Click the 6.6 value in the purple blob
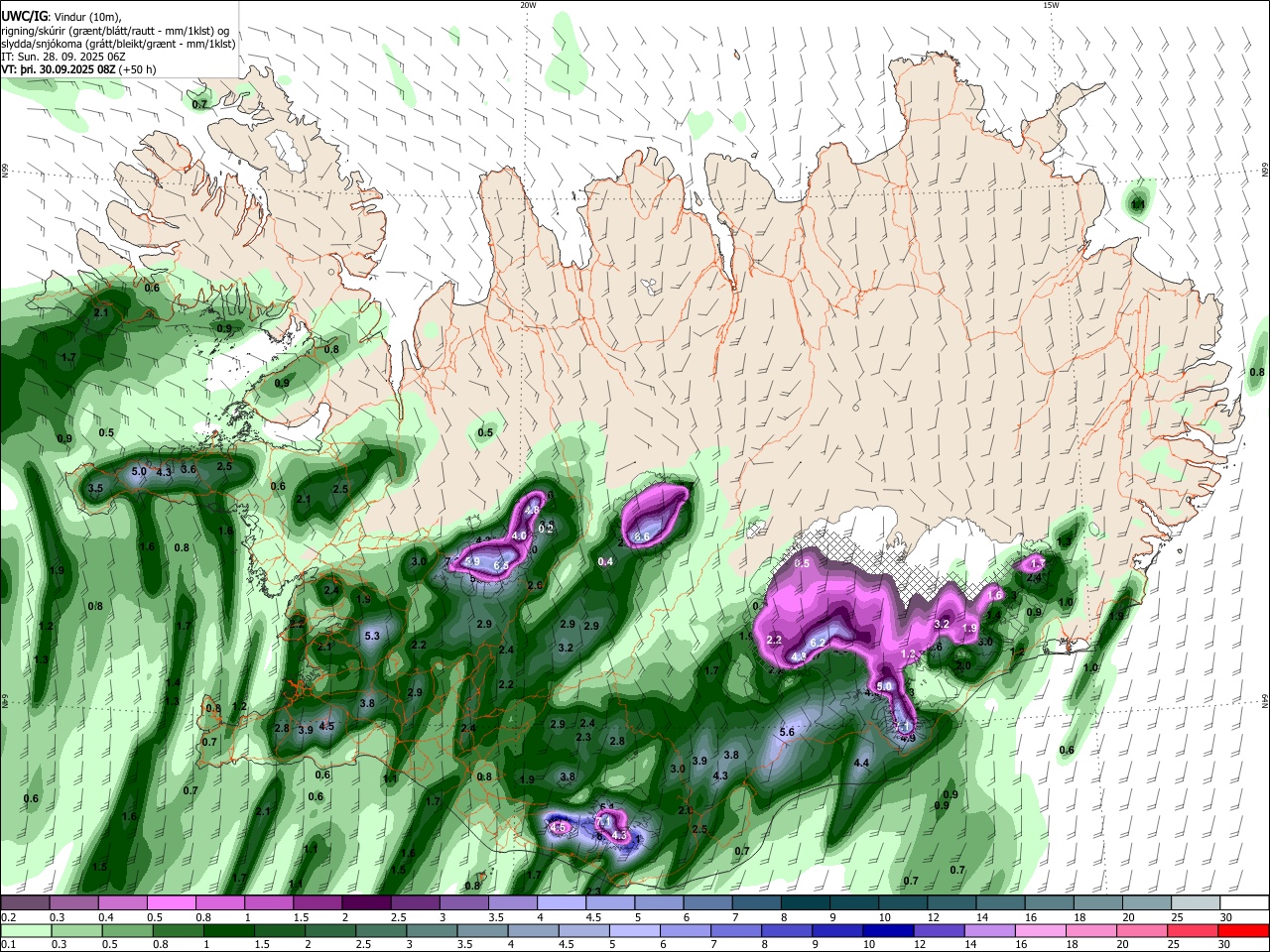Screen dimensions: 1270x952 click(x=642, y=536)
